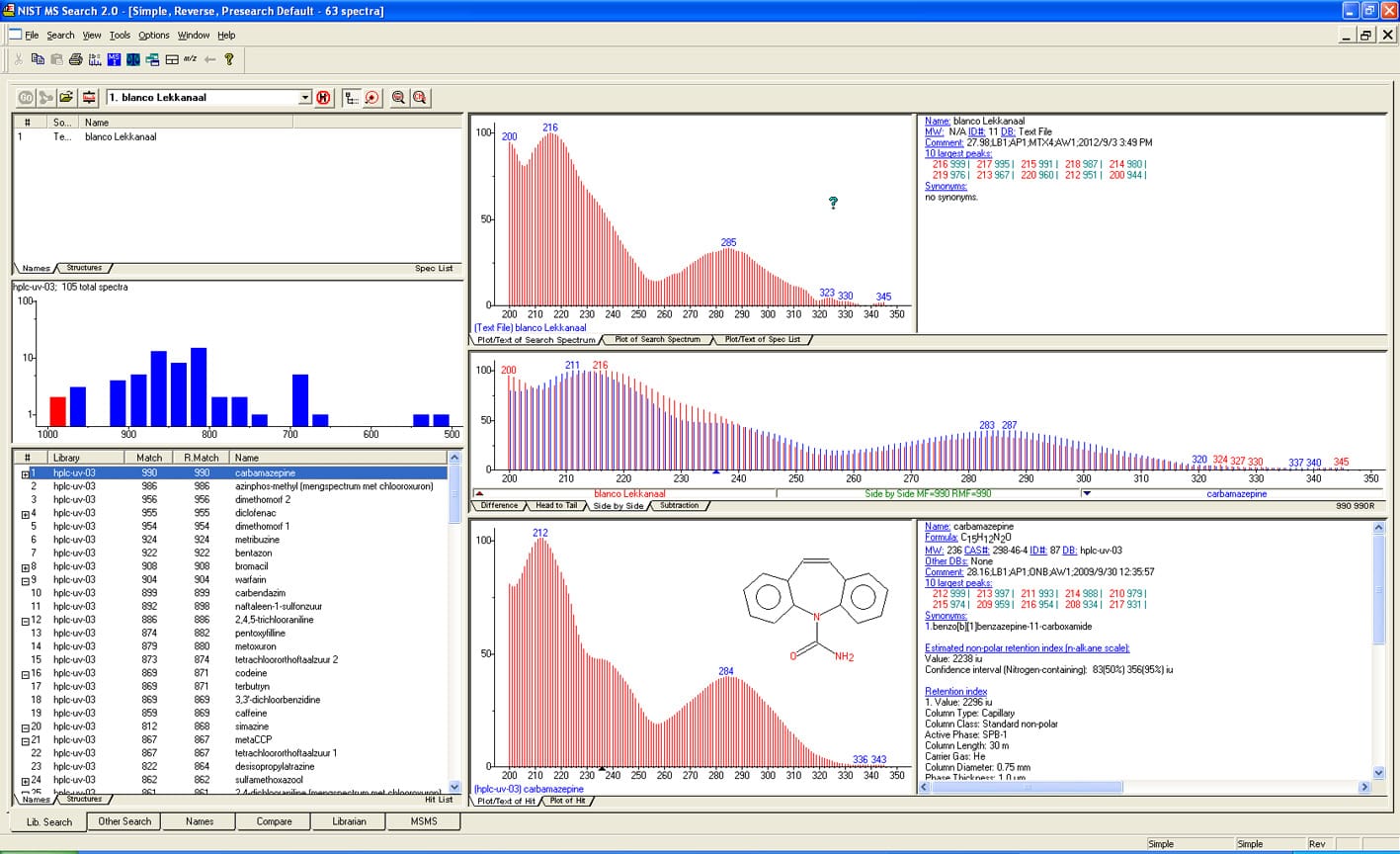Switch to the Subtraction tab
Screen dimensions: 1400x854
coord(679,506)
